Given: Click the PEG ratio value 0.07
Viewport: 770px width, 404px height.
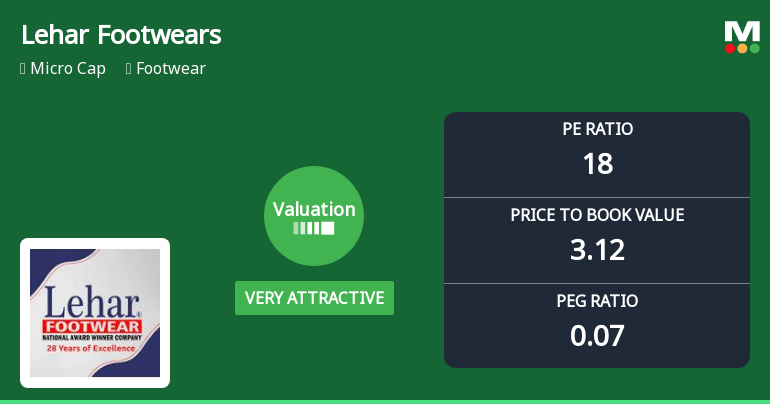Looking at the screenshot, I should [597, 335].
